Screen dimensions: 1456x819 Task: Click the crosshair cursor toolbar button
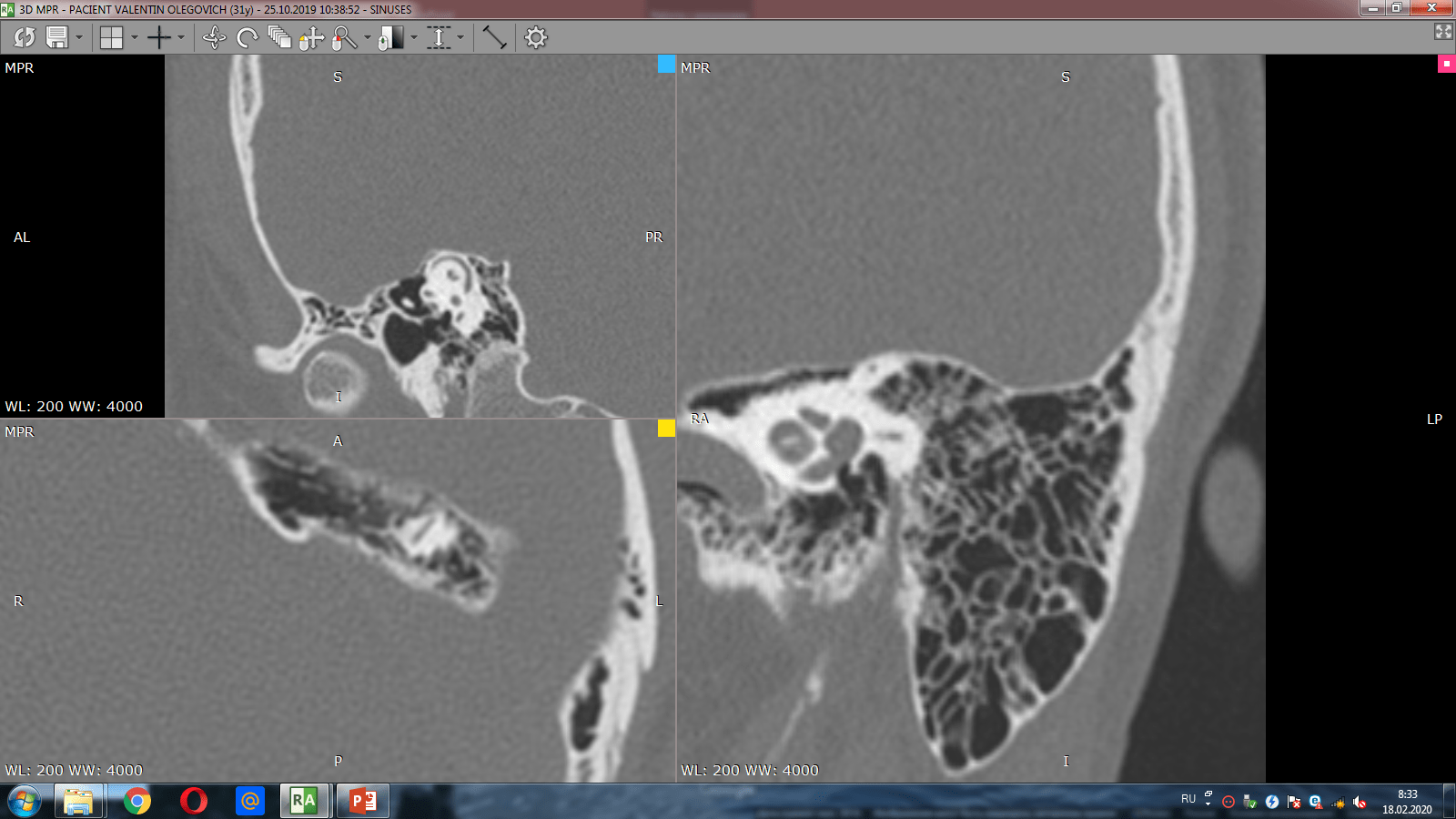click(159, 37)
